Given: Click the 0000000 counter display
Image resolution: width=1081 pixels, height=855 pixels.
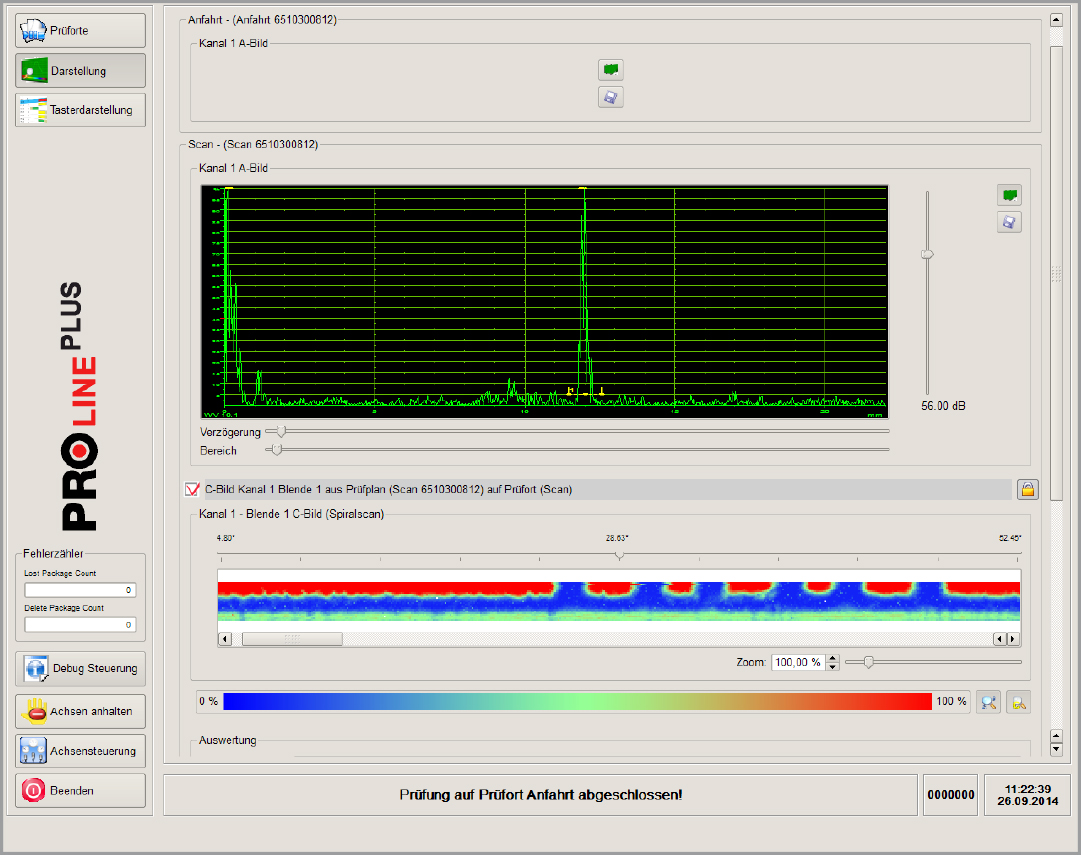Looking at the screenshot, I should click(951, 795).
